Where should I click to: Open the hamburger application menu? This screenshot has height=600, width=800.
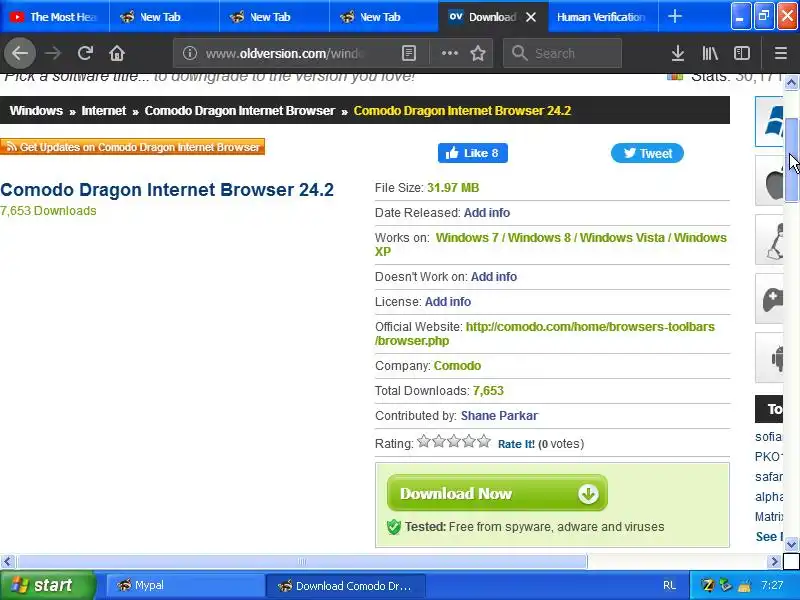coord(781,53)
